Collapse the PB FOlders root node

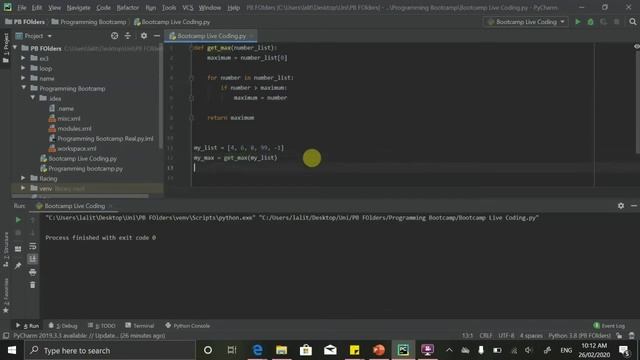pyautogui.click(x=15, y=48)
